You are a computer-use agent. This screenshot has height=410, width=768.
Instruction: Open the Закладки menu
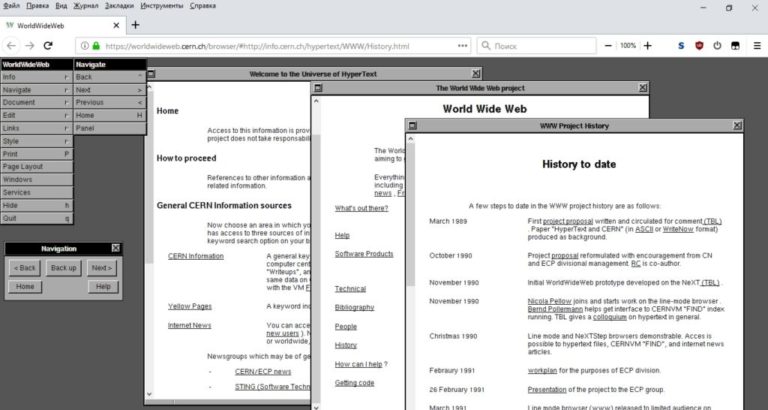click(x=119, y=6)
